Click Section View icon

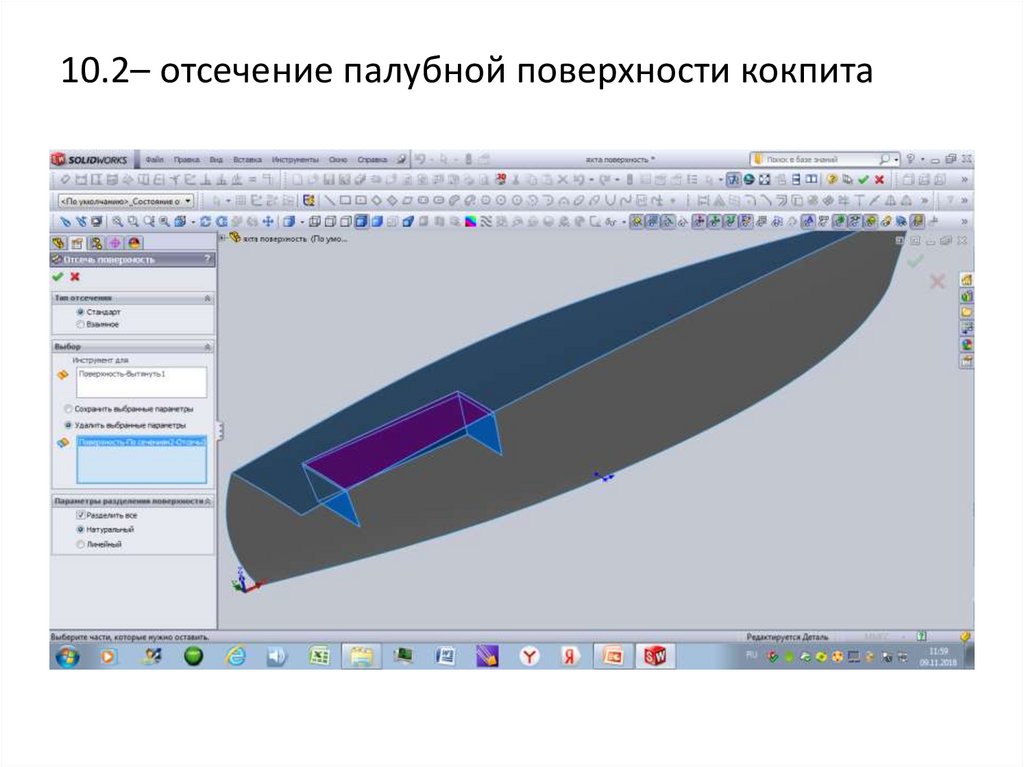point(408,222)
